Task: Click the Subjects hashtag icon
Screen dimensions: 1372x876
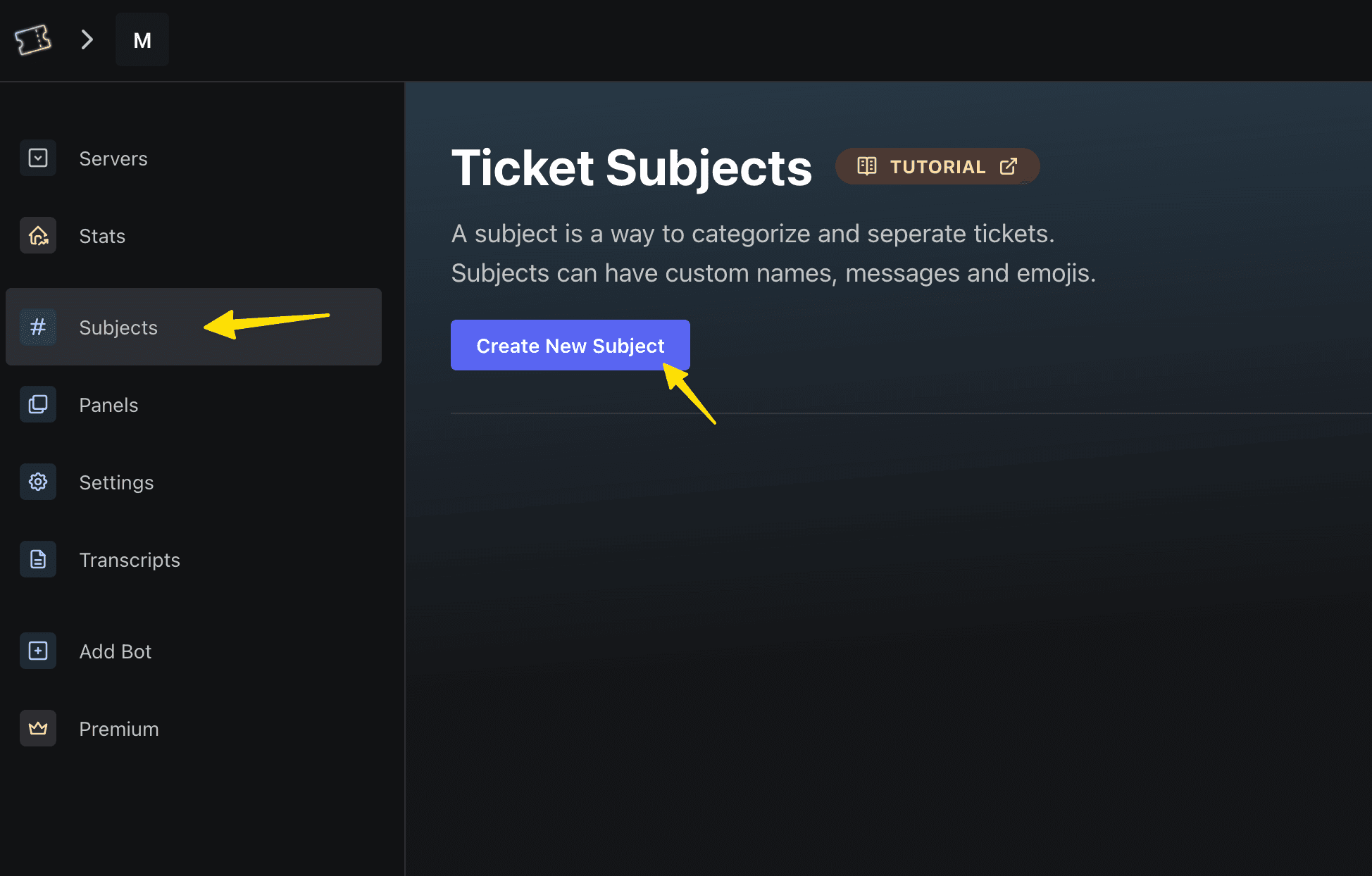Action: [x=38, y=327]
